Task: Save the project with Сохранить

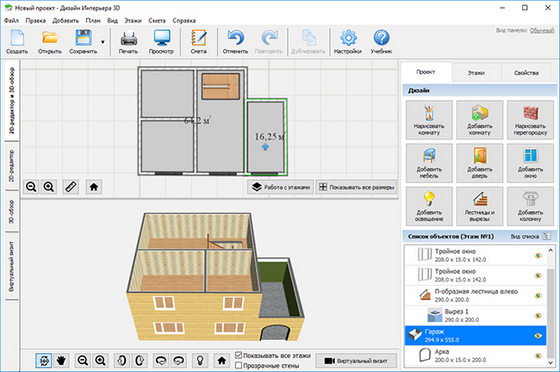Action: click(x=83, y=42)
